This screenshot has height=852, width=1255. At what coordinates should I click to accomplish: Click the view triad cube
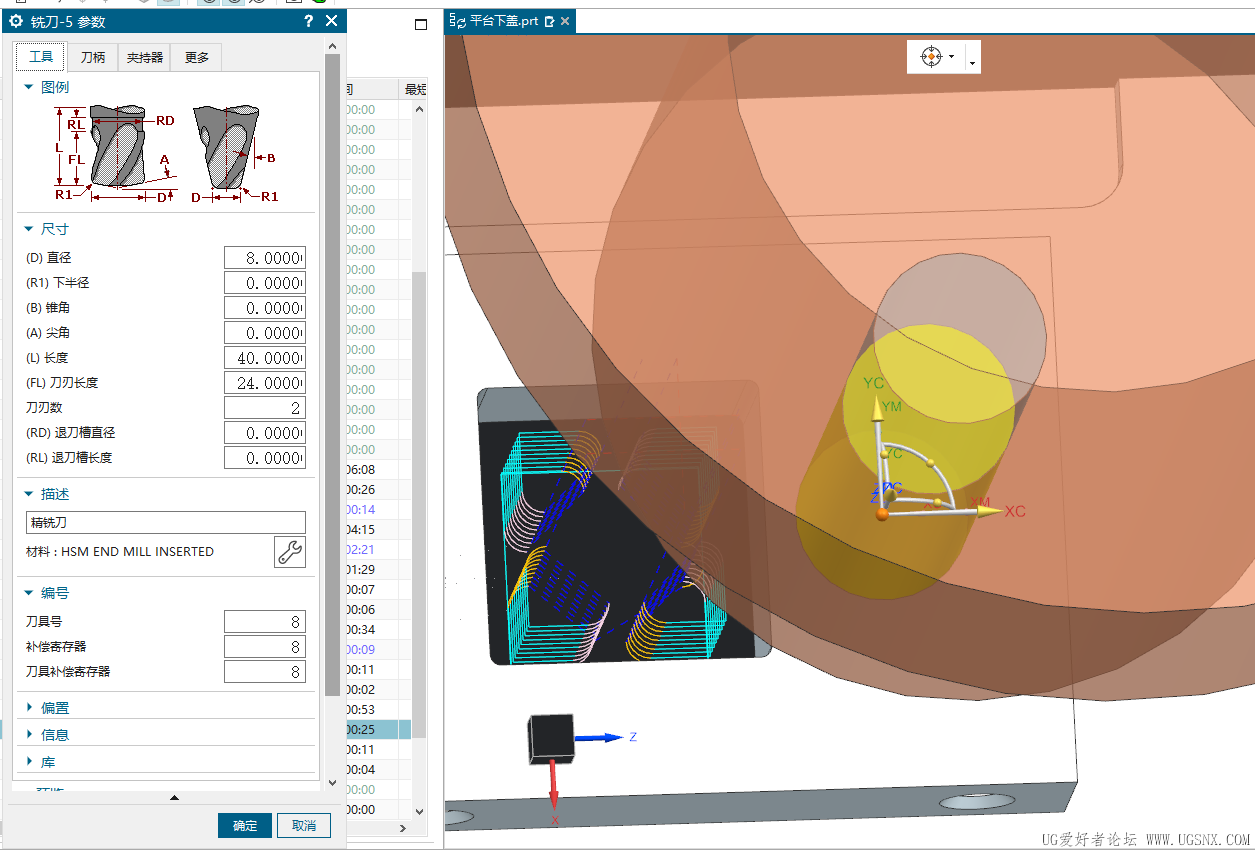551,738
